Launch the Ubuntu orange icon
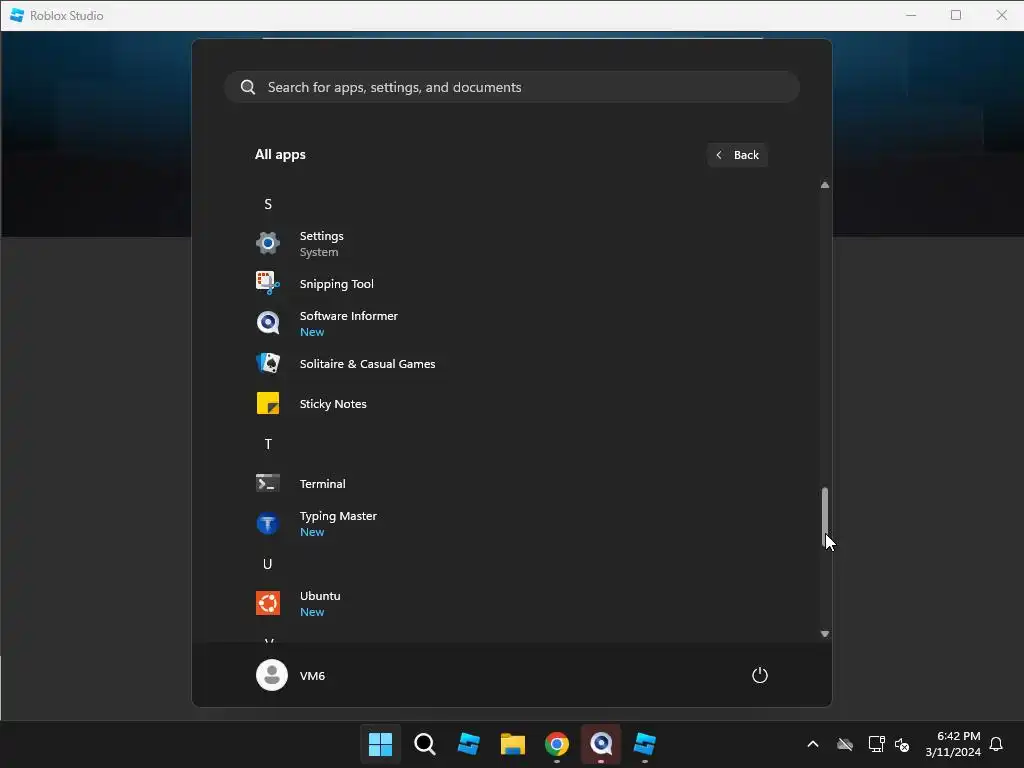Screen dimensions: 1024x768 pyautogui.click(x=268, y=603)
